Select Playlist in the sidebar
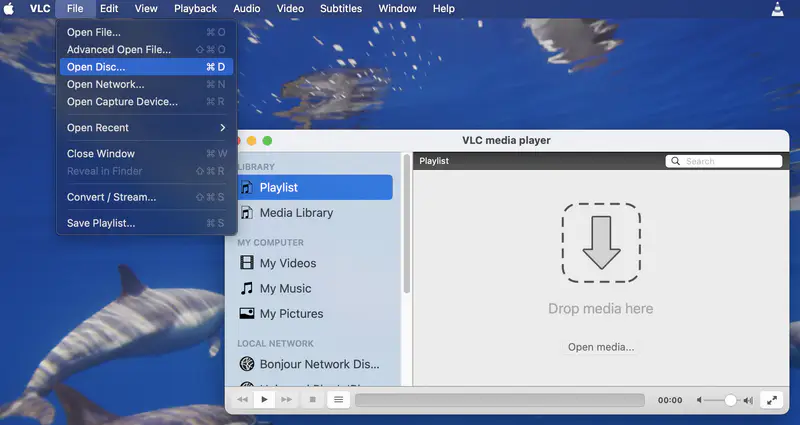The width and height of the screenshot is (800, 425). coord(315,187)
